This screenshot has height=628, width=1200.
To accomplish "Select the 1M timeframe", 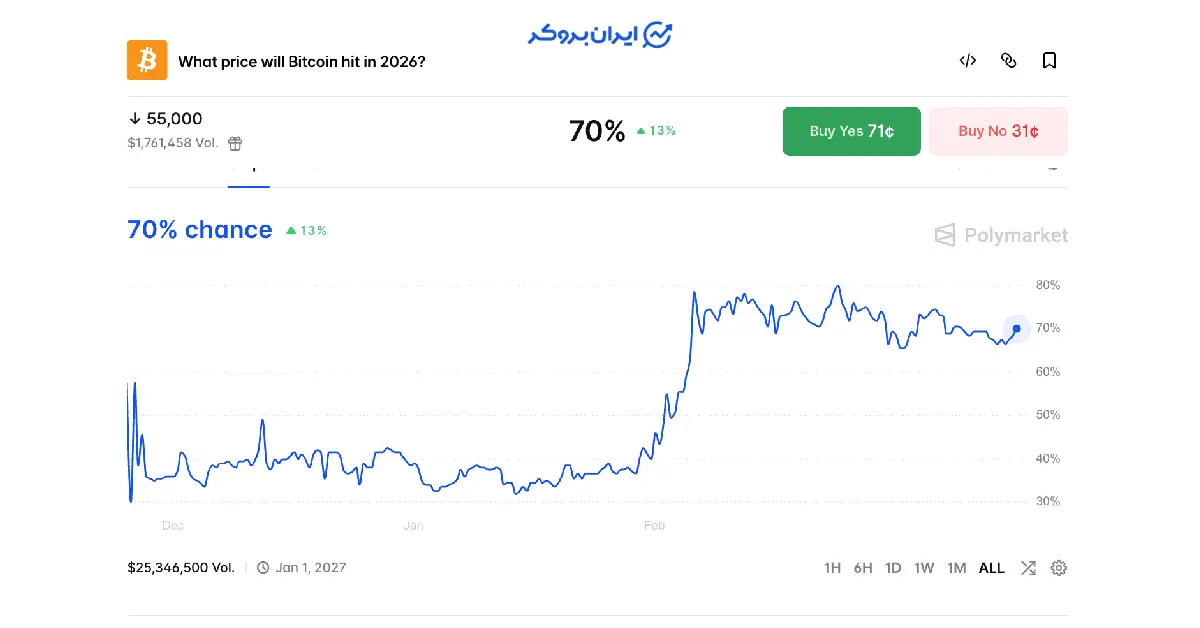I will coord(956,567).
